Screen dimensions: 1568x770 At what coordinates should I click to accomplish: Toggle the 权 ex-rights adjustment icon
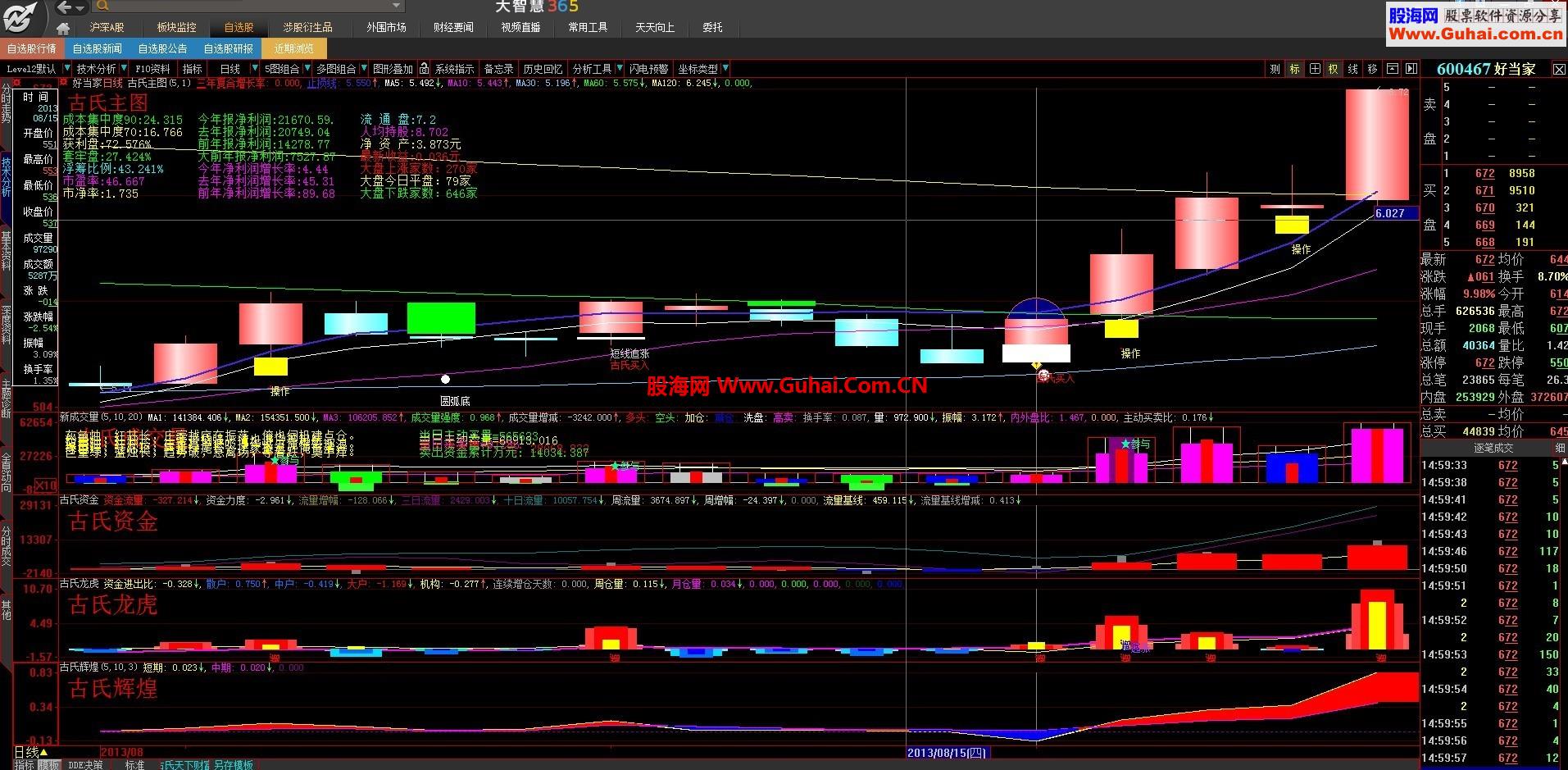tap(1334, 69)
